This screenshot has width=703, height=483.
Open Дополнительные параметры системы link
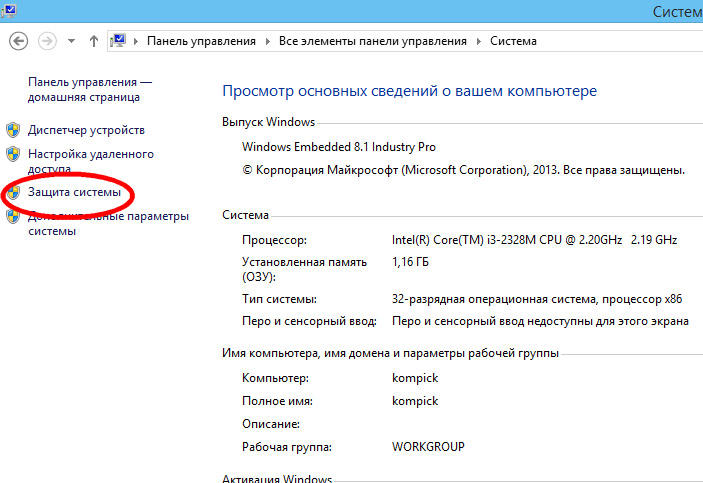108,223
